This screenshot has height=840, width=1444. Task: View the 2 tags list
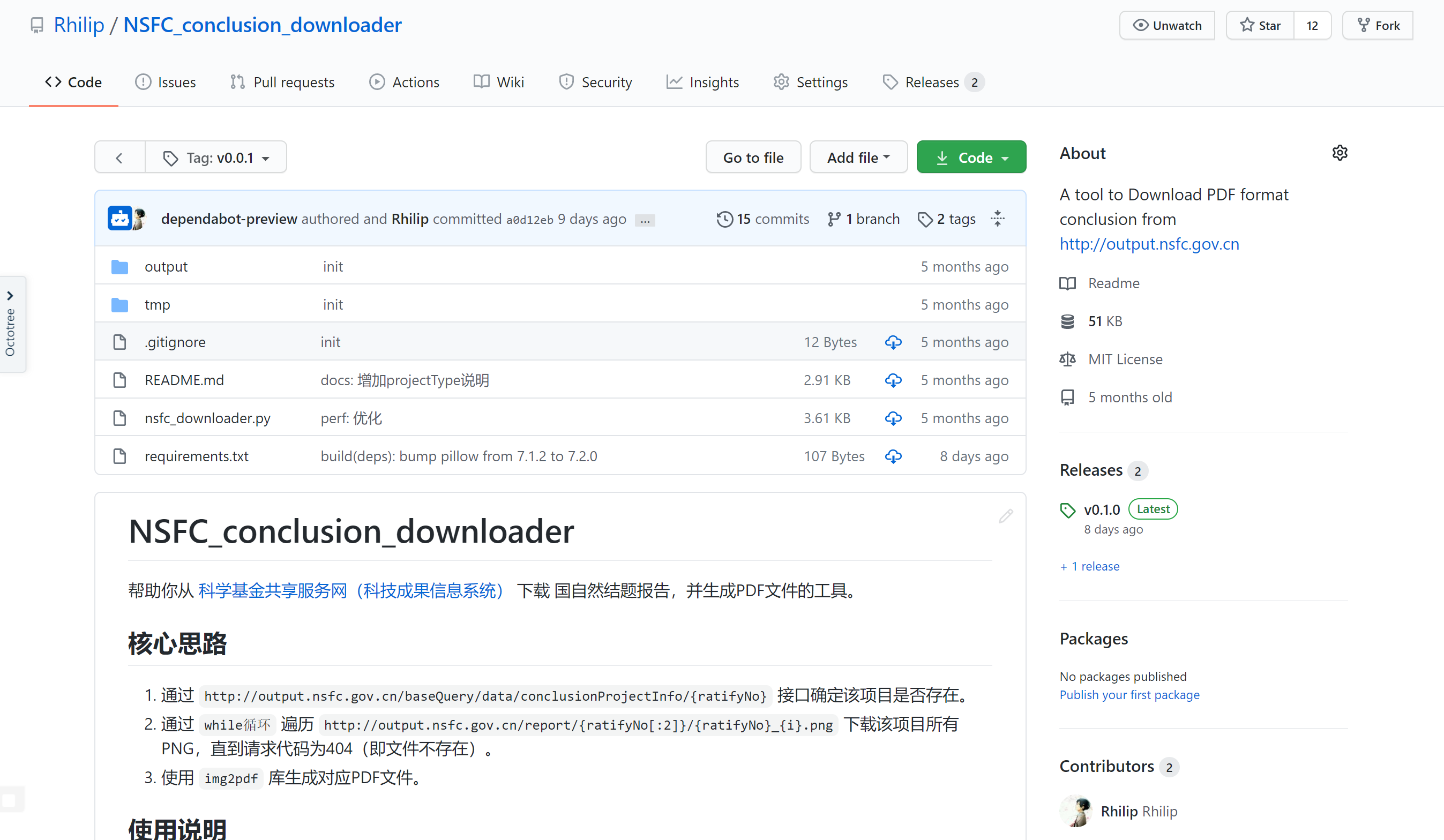click(x=946, y=219)
